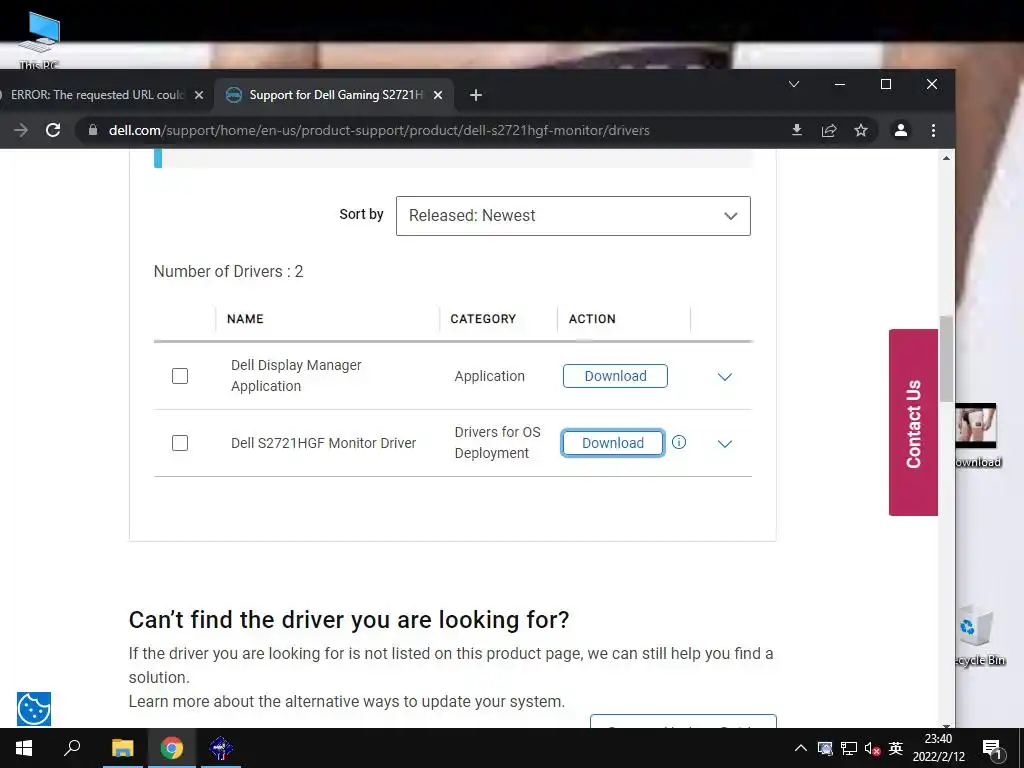
Task: Open the Recycle Bin desktop icon
Action: (x=978, y=636)
